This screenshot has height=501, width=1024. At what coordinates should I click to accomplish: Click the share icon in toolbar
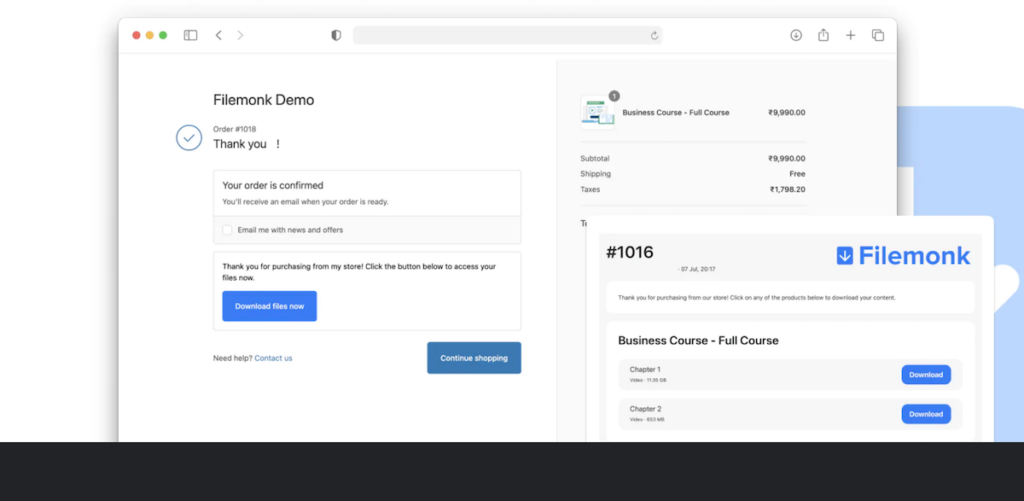(x=824, y=35)
